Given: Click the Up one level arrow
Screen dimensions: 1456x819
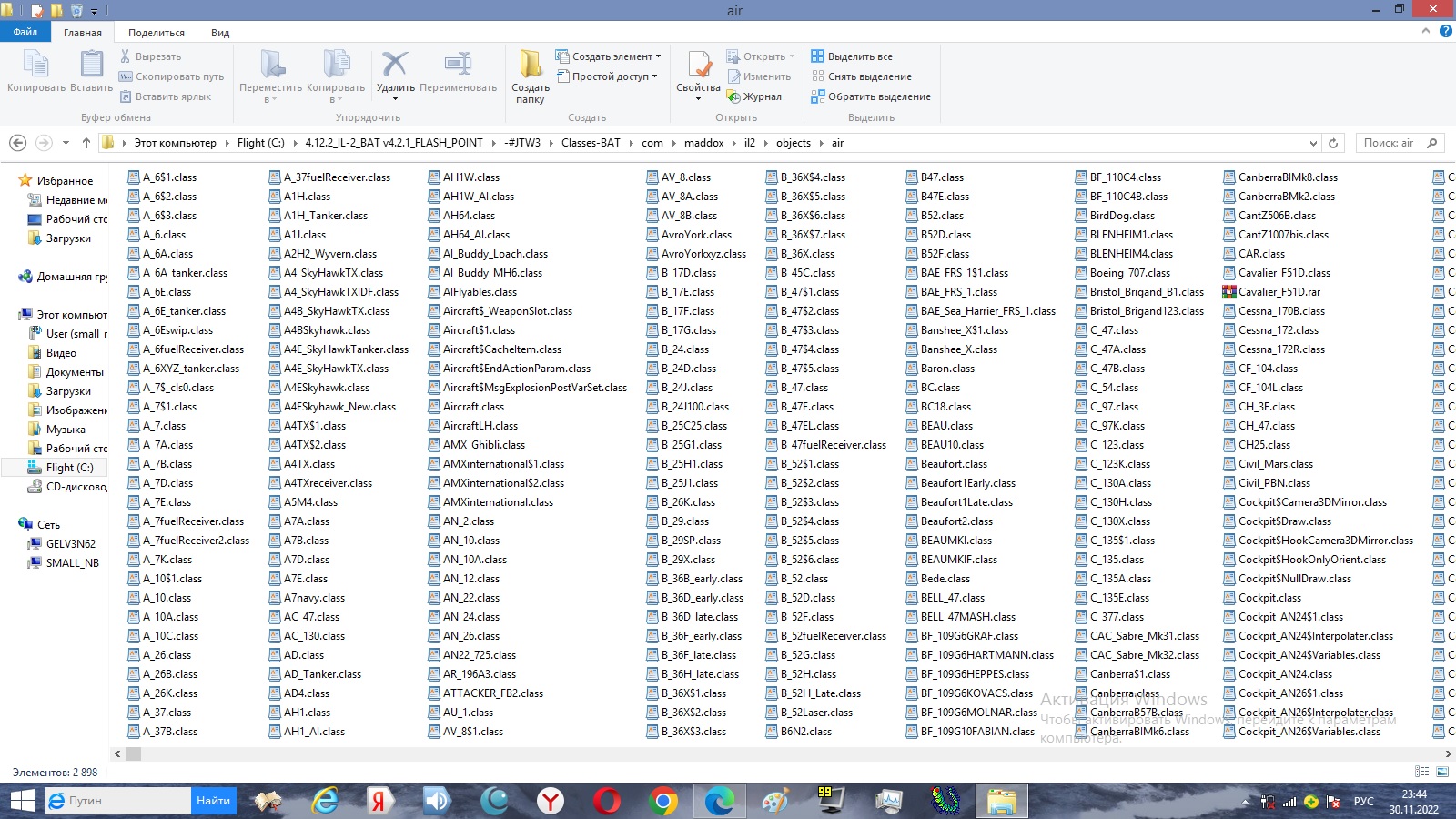Looking at the screenshot, I should point(86,143).
